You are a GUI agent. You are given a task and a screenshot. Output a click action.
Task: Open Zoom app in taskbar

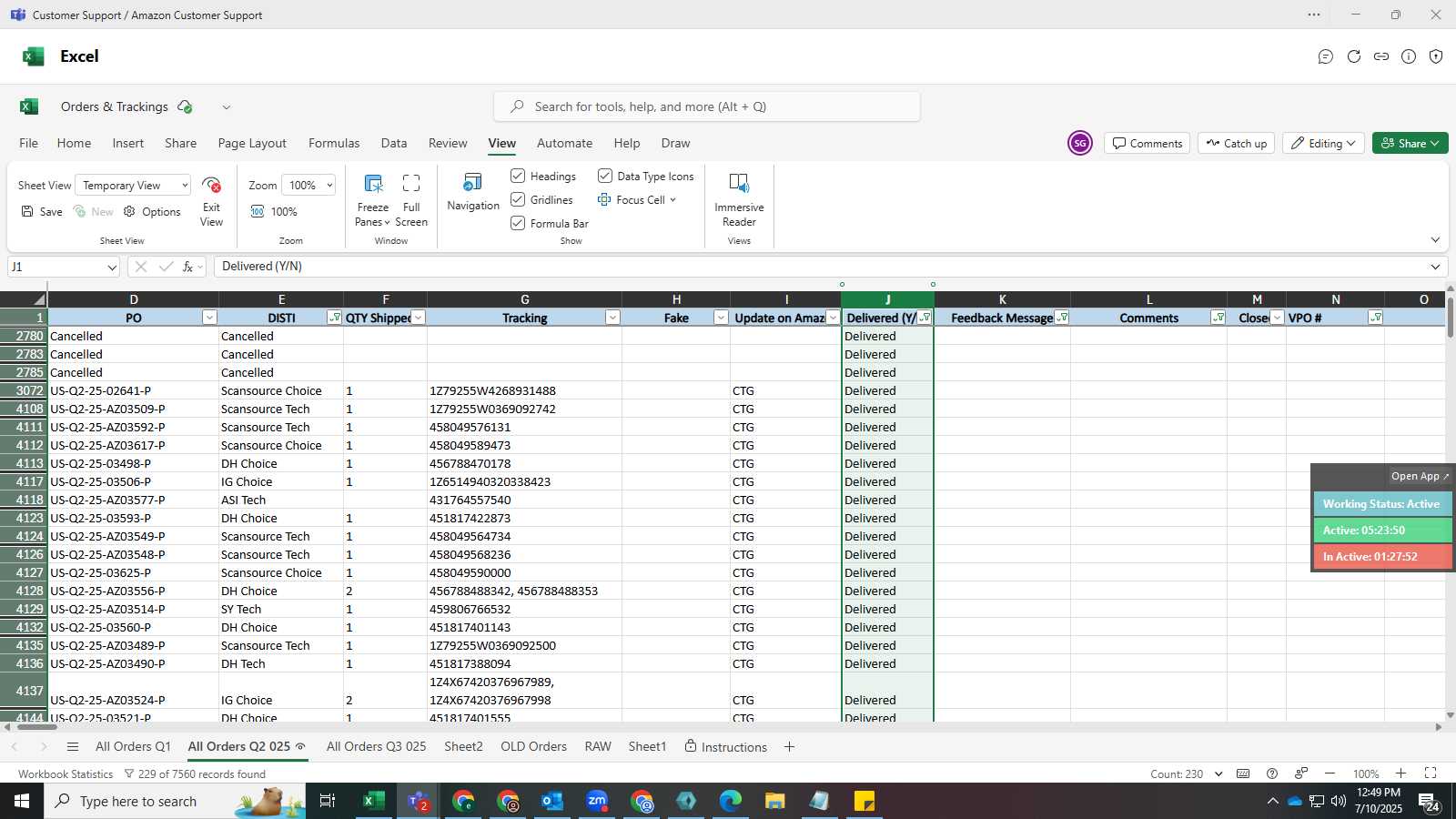597,801
